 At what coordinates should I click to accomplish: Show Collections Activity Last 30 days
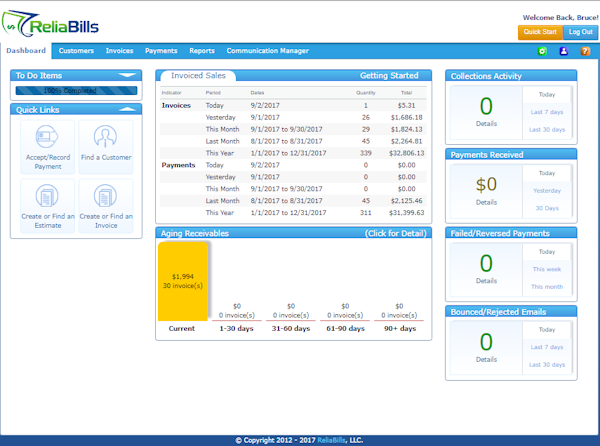tap(547, 130)
